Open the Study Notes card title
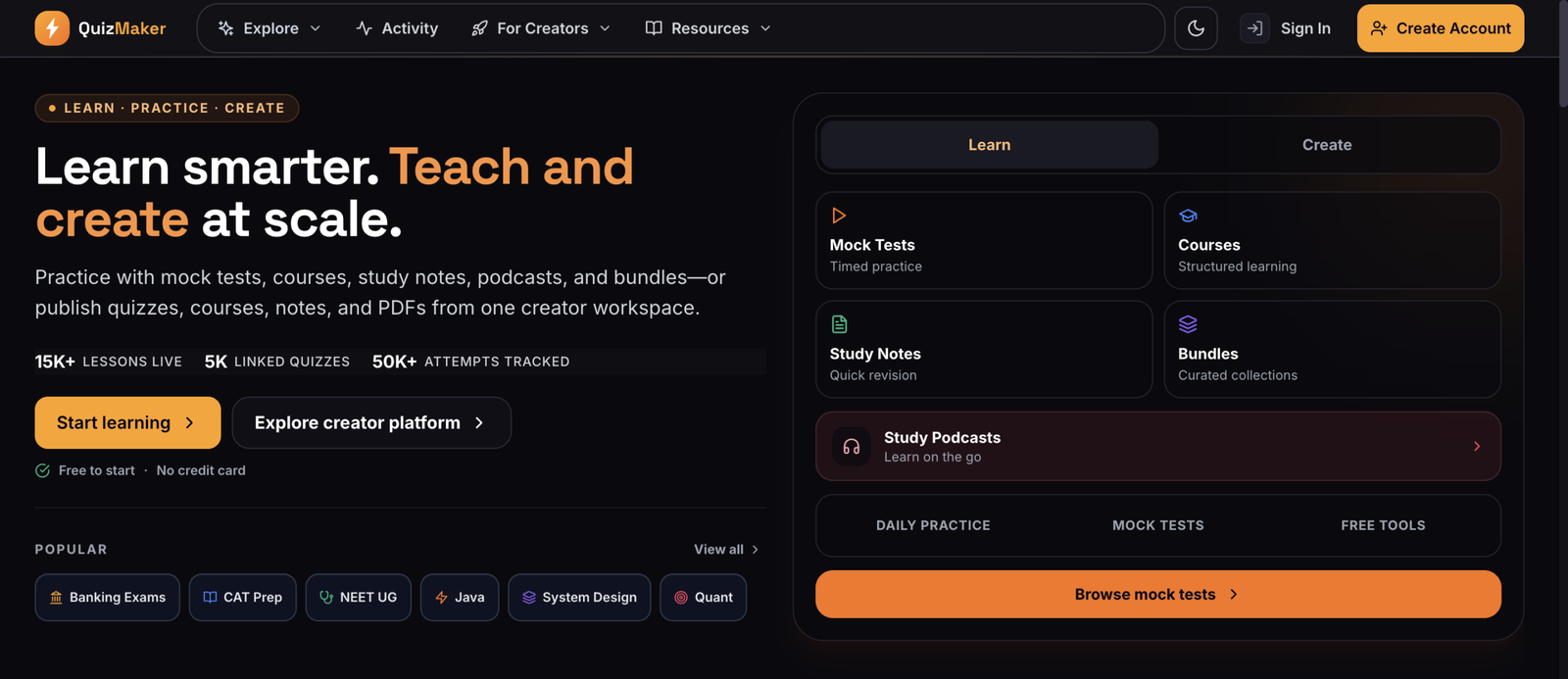1568x679 pixels. [875, 354]
